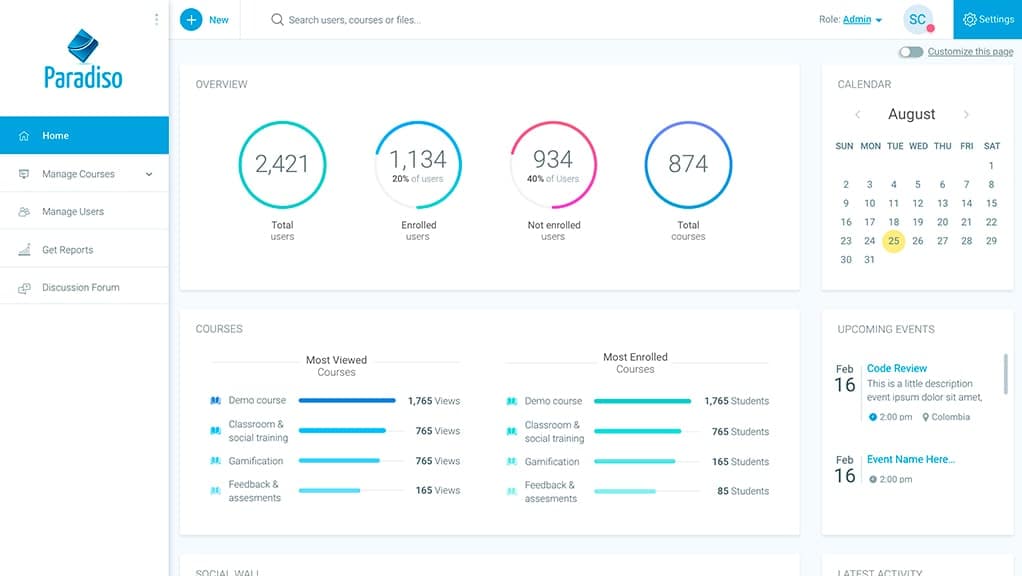1022x576 pixels.
Task: Click Classroom & social training in Most Enrolled
Action: [x=554, y=431]
